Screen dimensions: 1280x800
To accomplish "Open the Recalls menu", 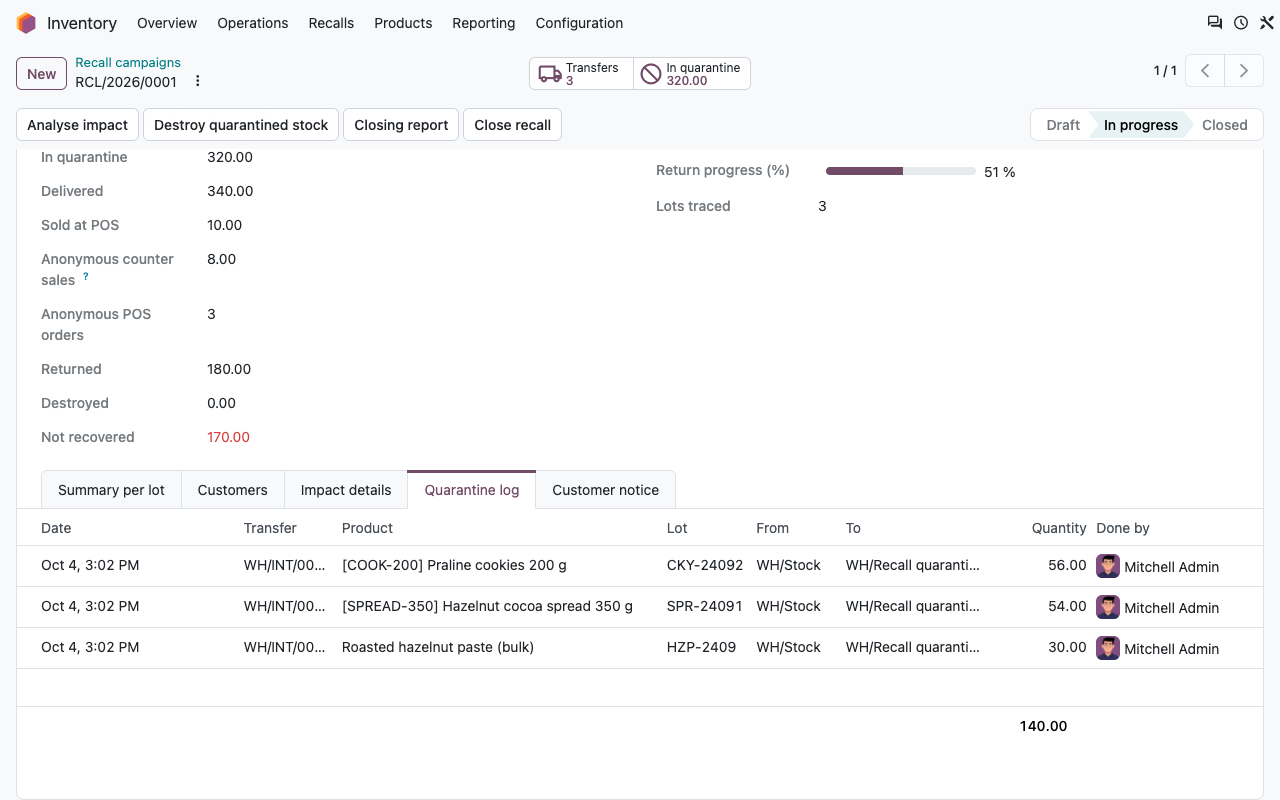I will (331, 23).
